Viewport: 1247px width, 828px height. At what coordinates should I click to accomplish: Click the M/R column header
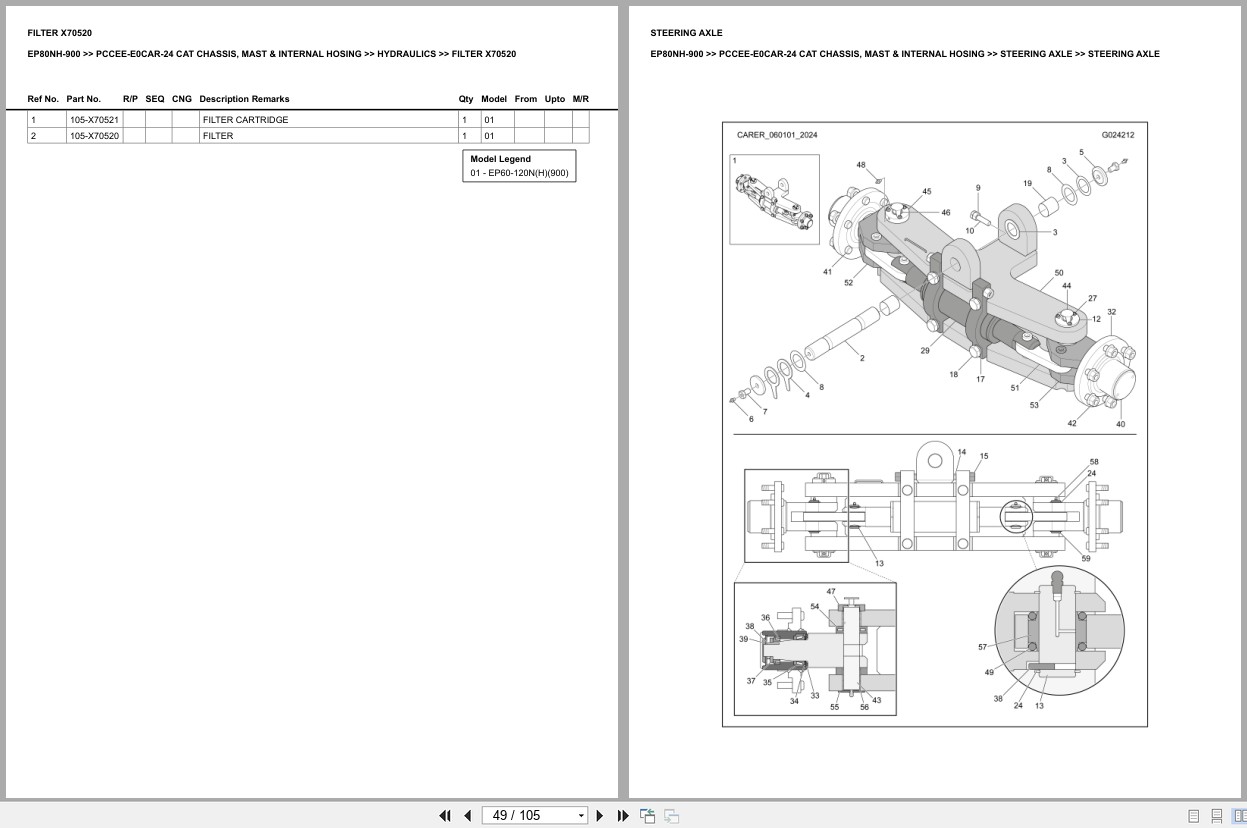581,99
